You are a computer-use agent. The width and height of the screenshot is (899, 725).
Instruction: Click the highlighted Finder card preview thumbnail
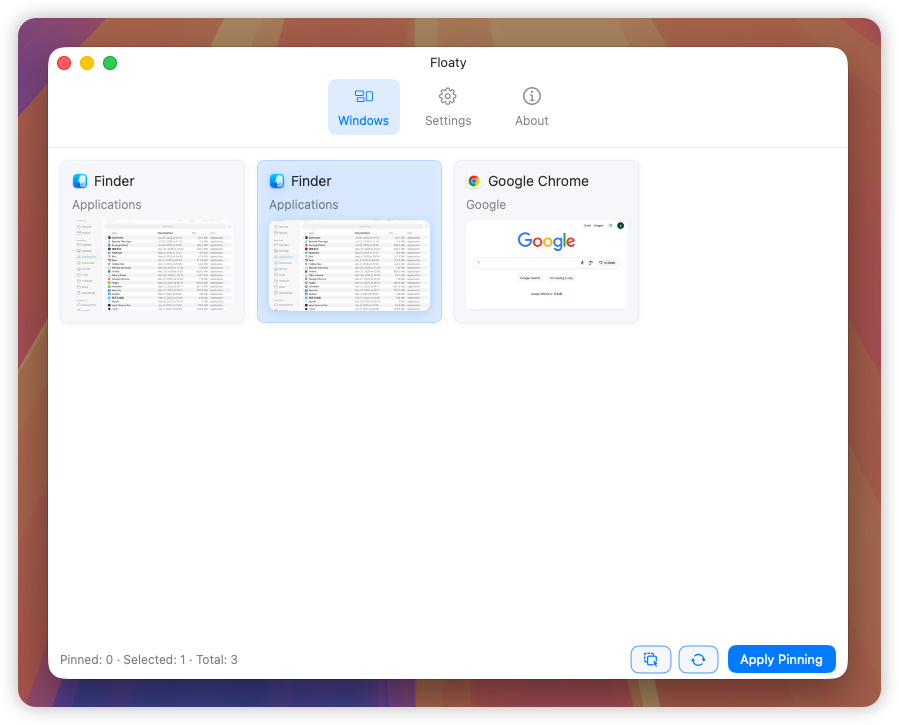pyautogui.click(x=349, y=265)
